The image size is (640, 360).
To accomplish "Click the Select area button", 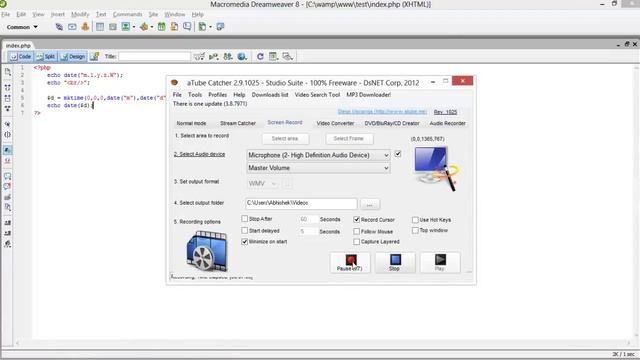I will coord(285,139).
